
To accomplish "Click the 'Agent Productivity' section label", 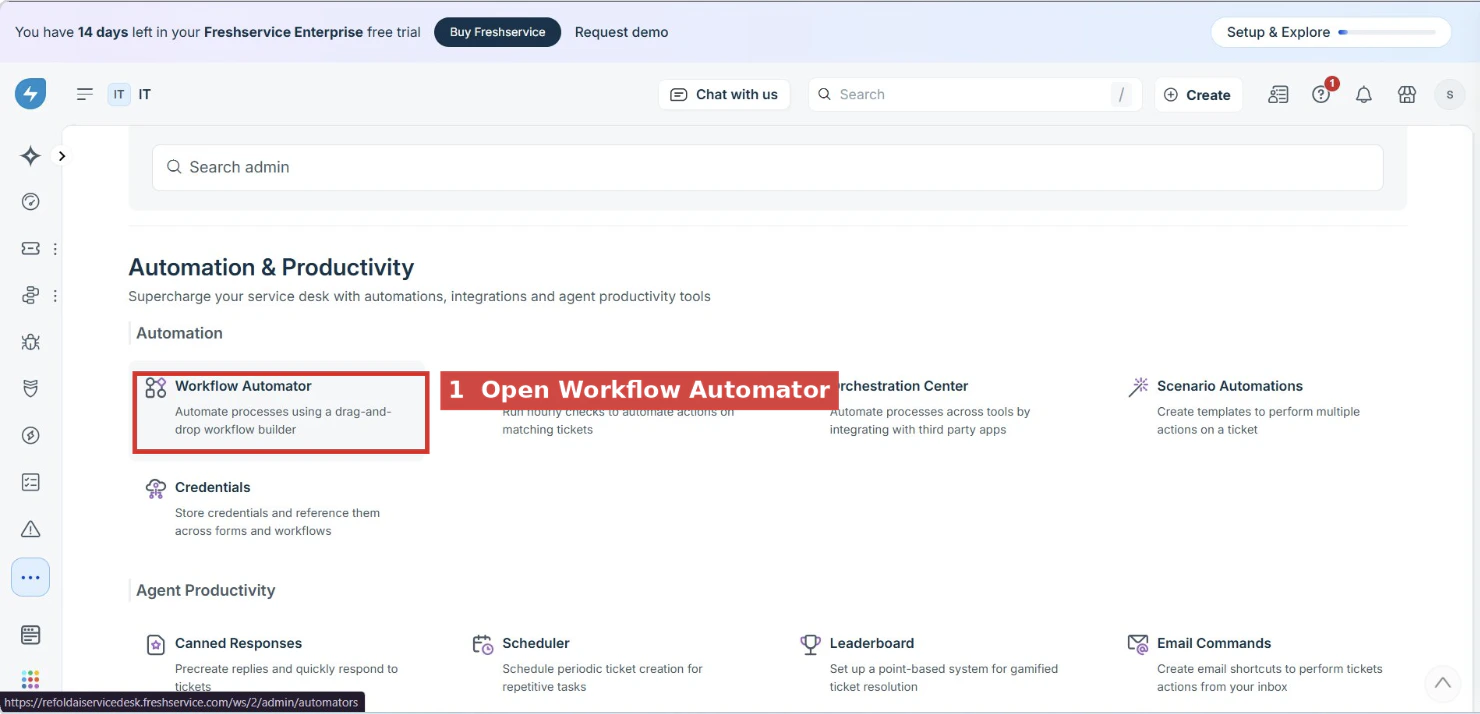I will (x=206, y=590).
